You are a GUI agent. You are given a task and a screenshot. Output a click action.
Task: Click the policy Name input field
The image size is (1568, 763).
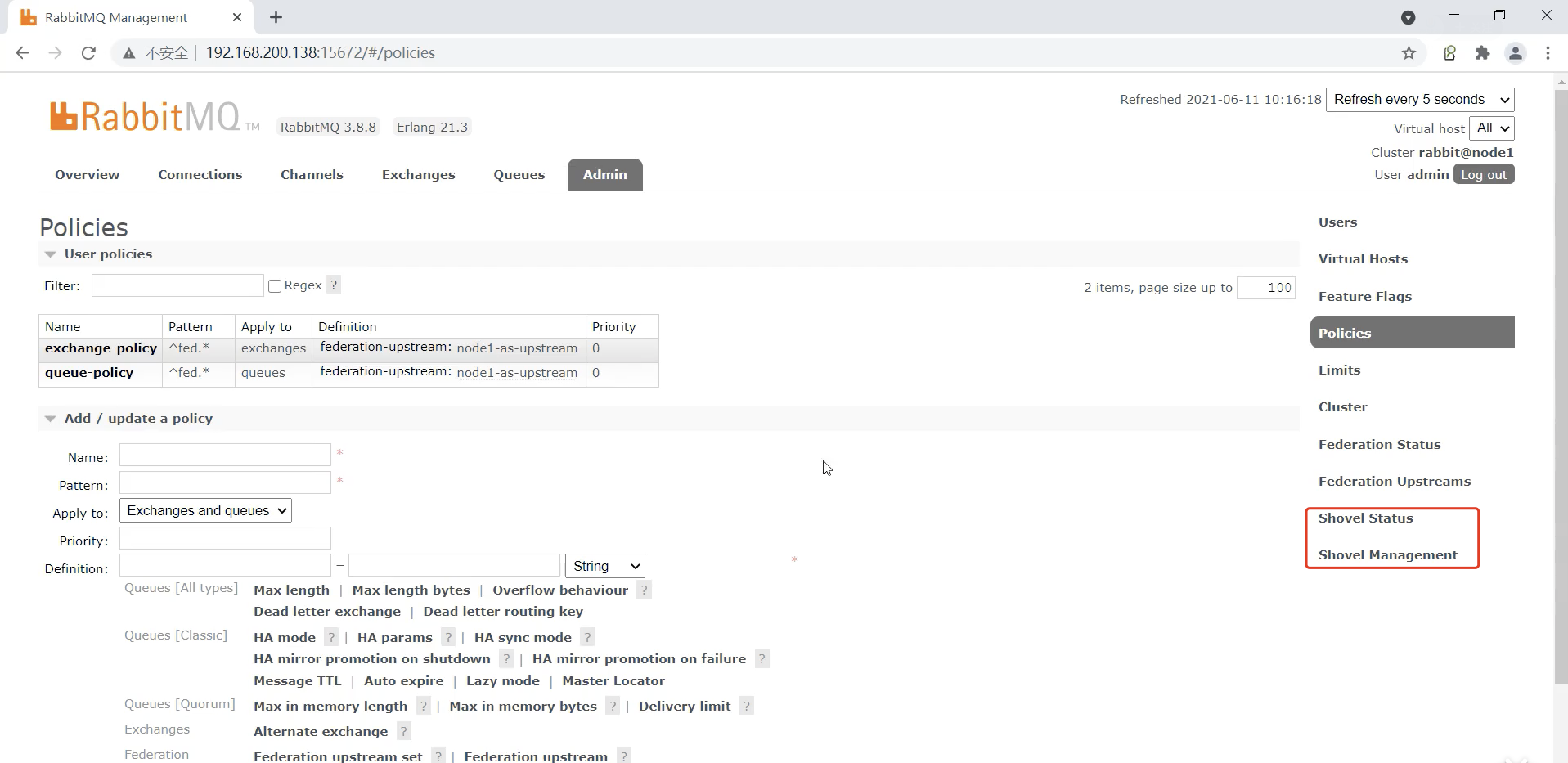[x=225, y=455]
